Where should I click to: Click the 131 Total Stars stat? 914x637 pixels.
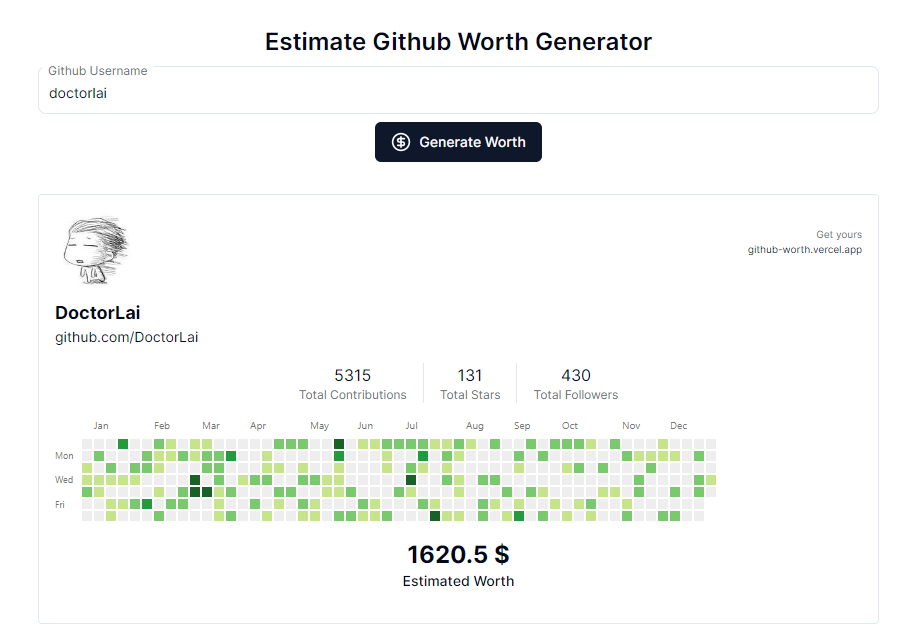click(470, 384)
